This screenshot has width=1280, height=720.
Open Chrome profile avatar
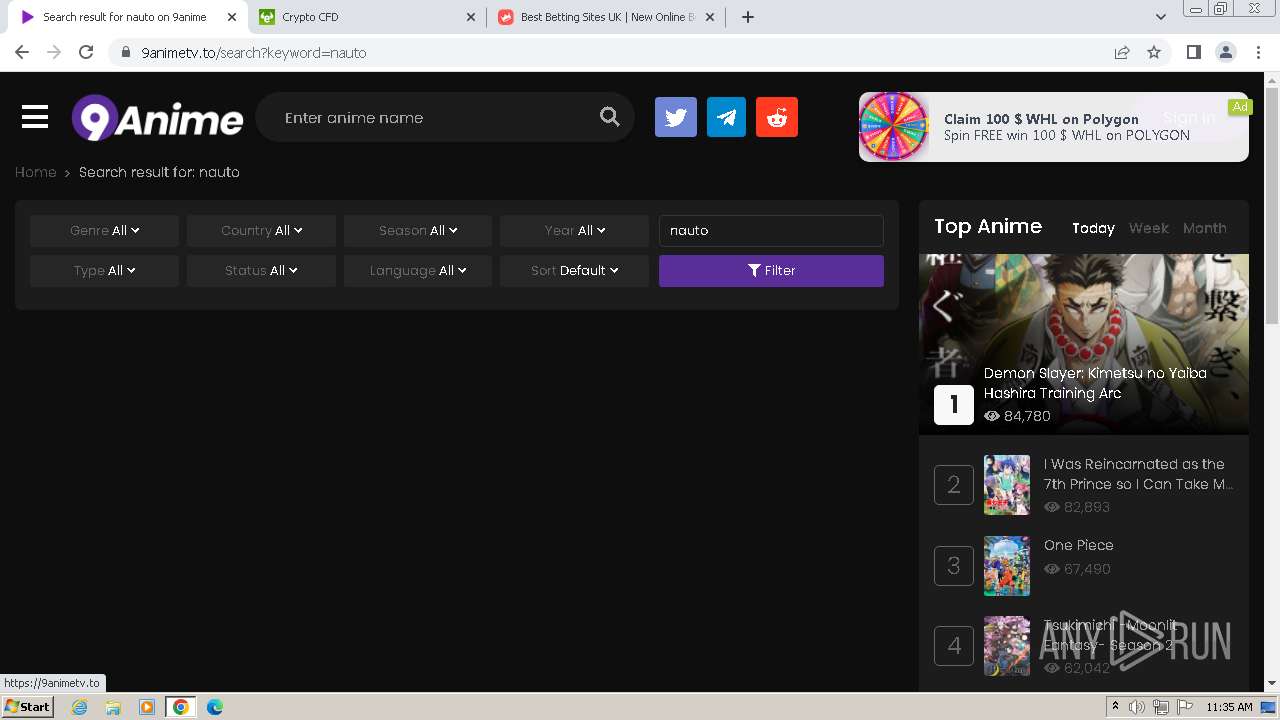(x=1225, y=52)
